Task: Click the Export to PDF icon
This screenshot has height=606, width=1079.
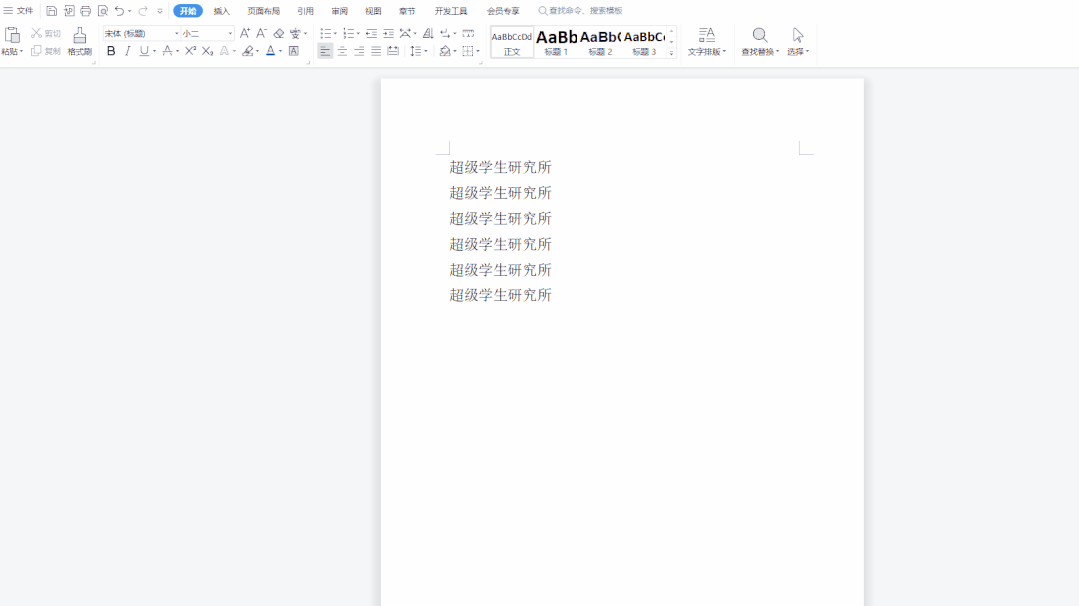Action: pyautogui.click(x=69, y=11)
